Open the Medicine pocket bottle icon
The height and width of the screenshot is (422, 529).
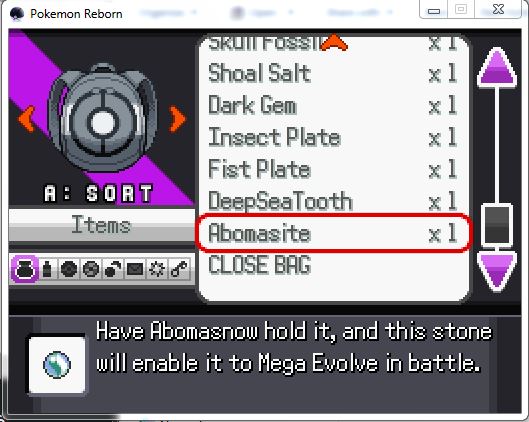(47, 269)
